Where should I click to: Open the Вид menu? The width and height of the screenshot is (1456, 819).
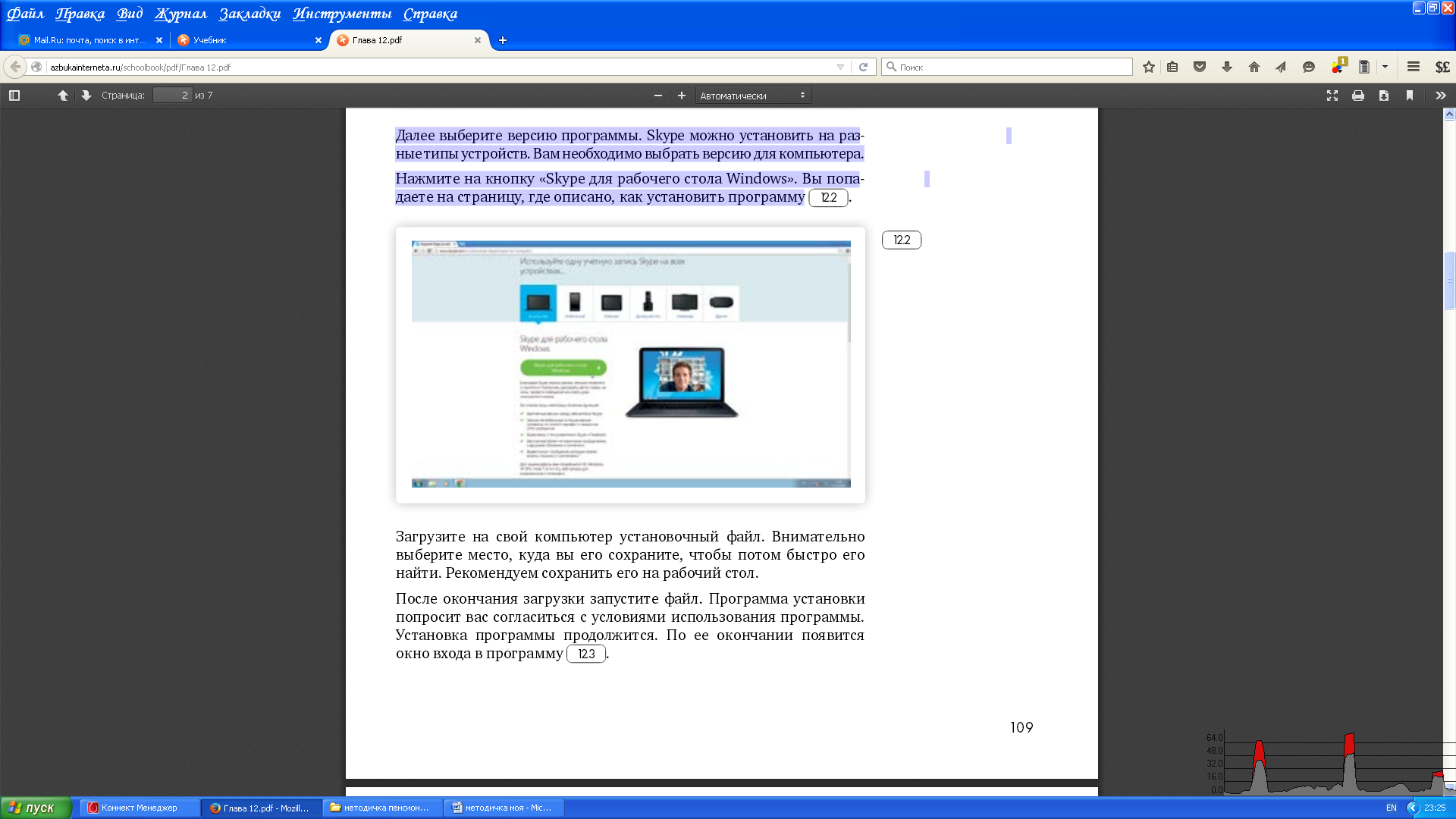point(130,14)
